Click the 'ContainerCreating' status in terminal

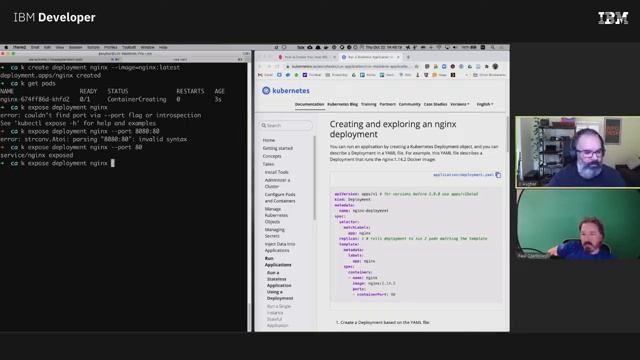click(x=137, y=99)
